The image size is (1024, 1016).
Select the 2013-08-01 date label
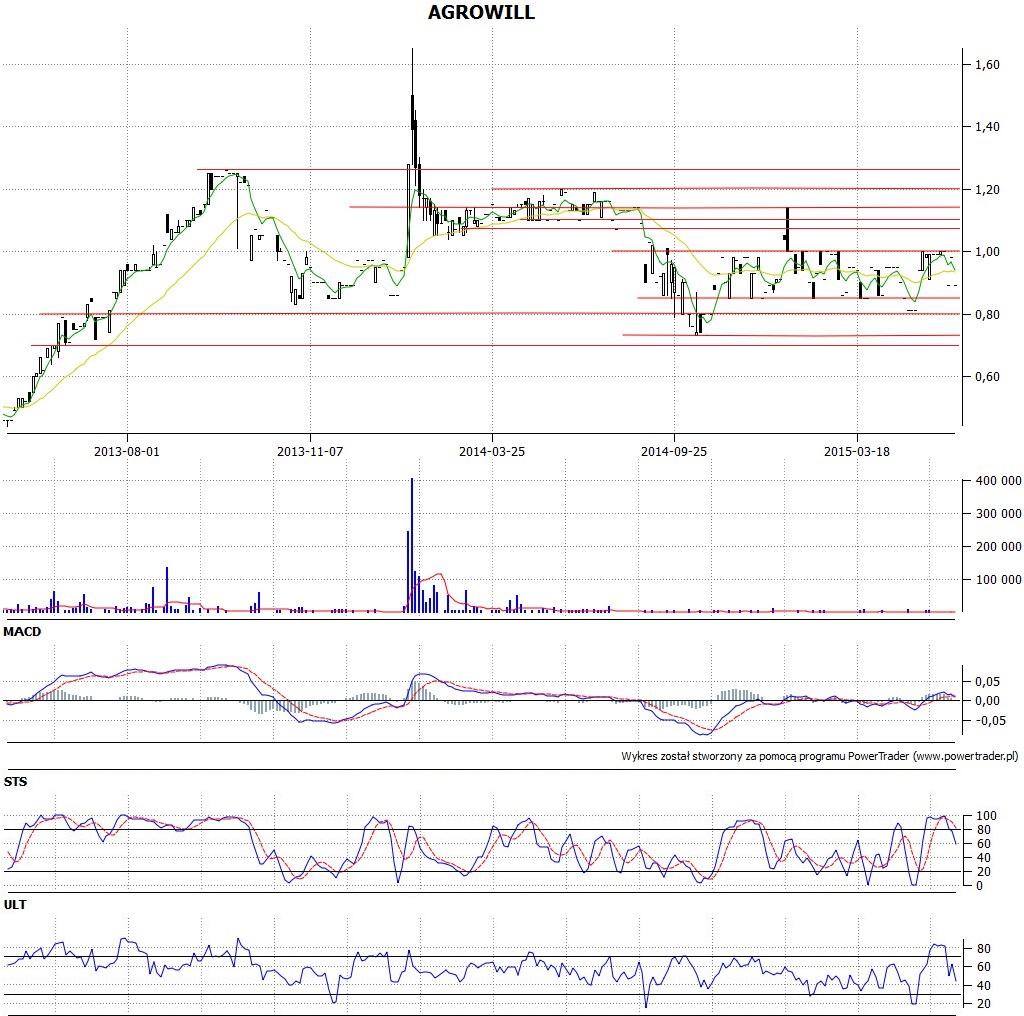coord(127,451)
